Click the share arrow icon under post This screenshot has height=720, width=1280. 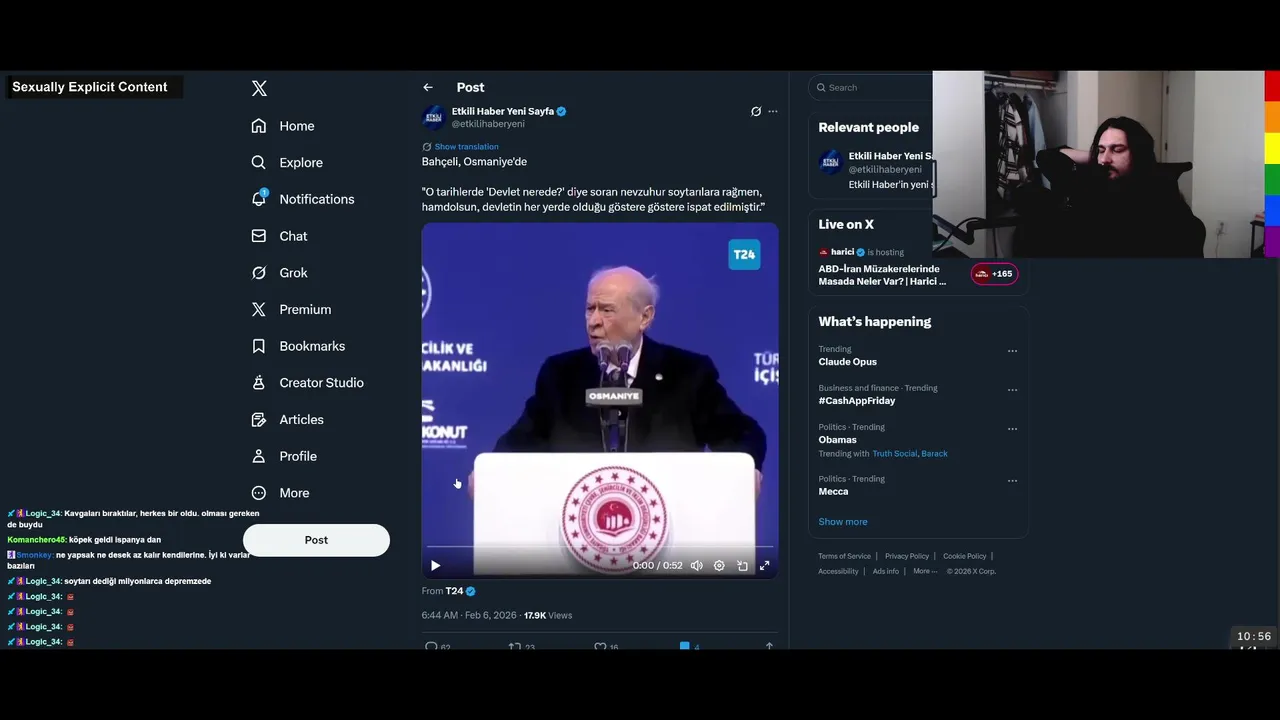coord(769,647)
